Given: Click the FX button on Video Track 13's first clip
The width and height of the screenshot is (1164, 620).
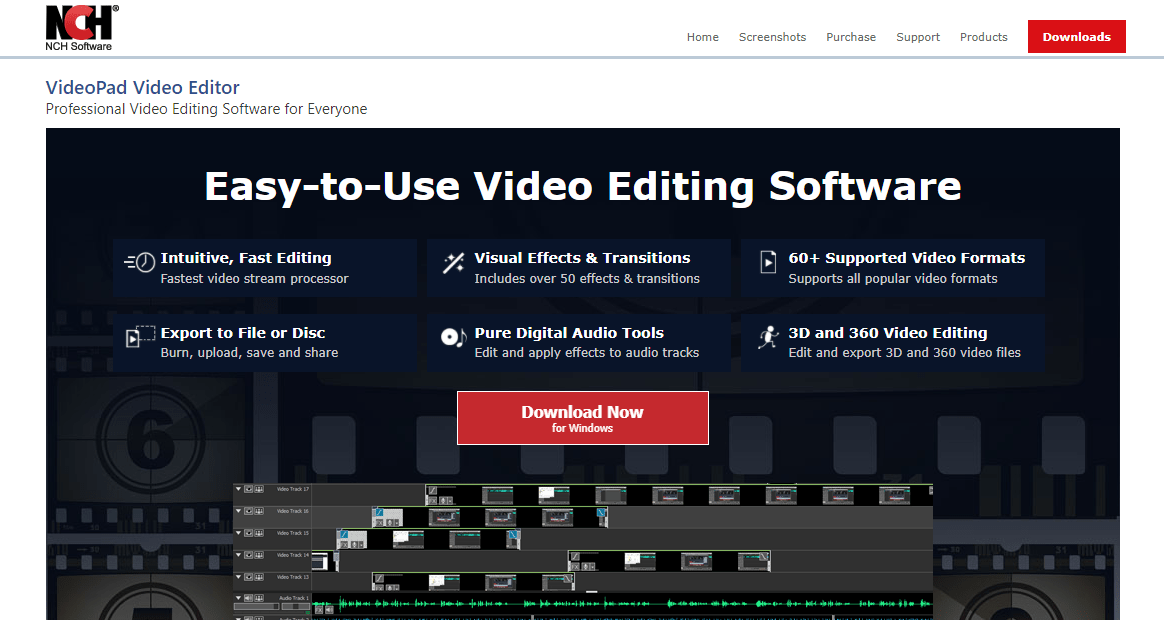Looking at the screenshot, I should coord(379,588).
